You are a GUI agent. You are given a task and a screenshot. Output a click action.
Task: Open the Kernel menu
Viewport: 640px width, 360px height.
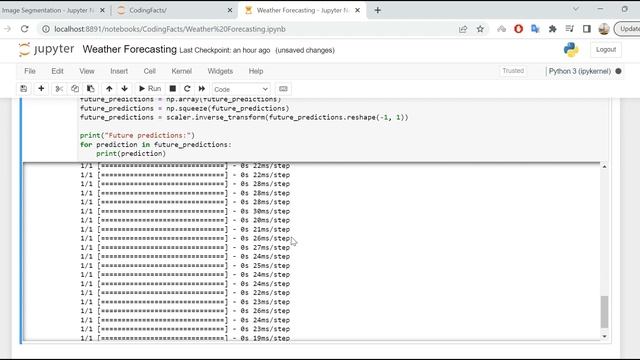click(x=182, y=71)
